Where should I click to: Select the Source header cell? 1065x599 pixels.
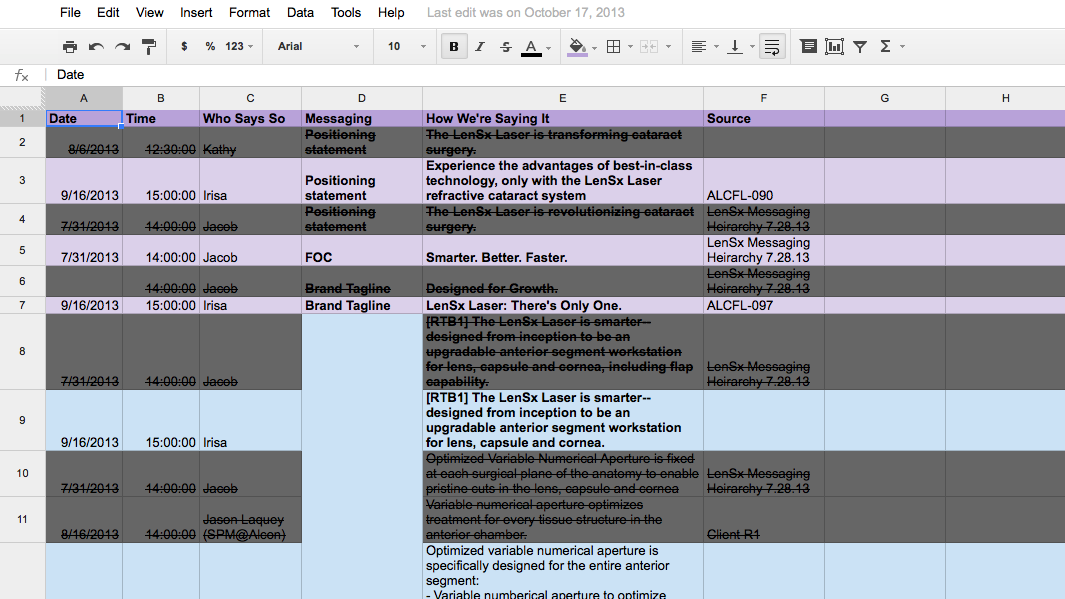tap(763, 118)
